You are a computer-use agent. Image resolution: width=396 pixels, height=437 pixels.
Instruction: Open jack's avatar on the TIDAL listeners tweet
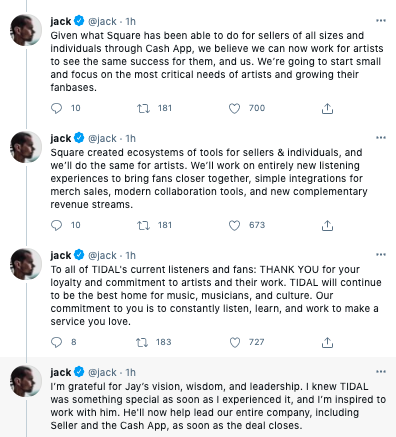pos(26,264)
